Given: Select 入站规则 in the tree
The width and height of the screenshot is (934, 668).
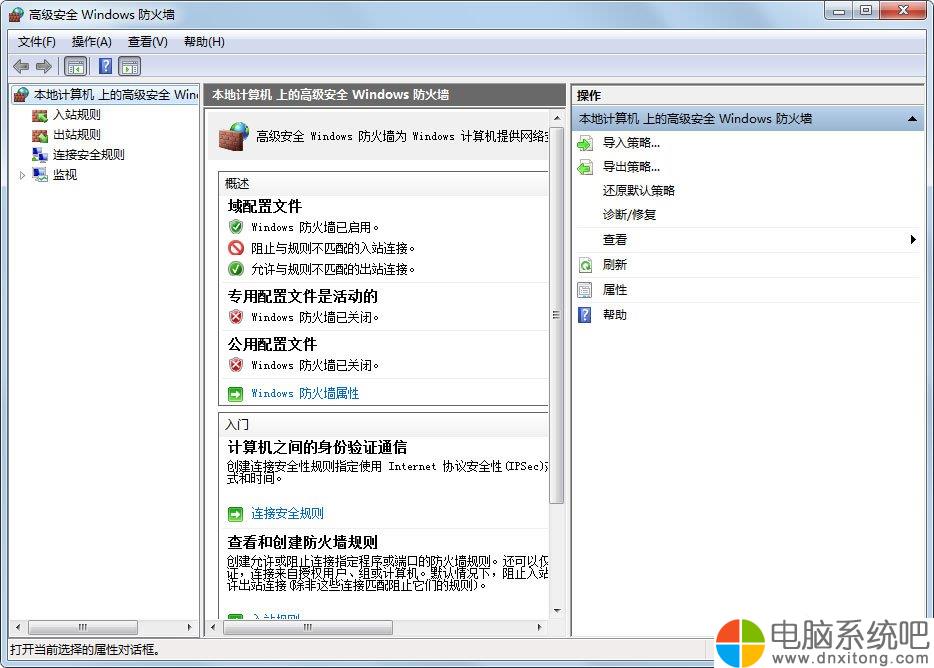Looking at the screenshot, I should tap(77, 115).
